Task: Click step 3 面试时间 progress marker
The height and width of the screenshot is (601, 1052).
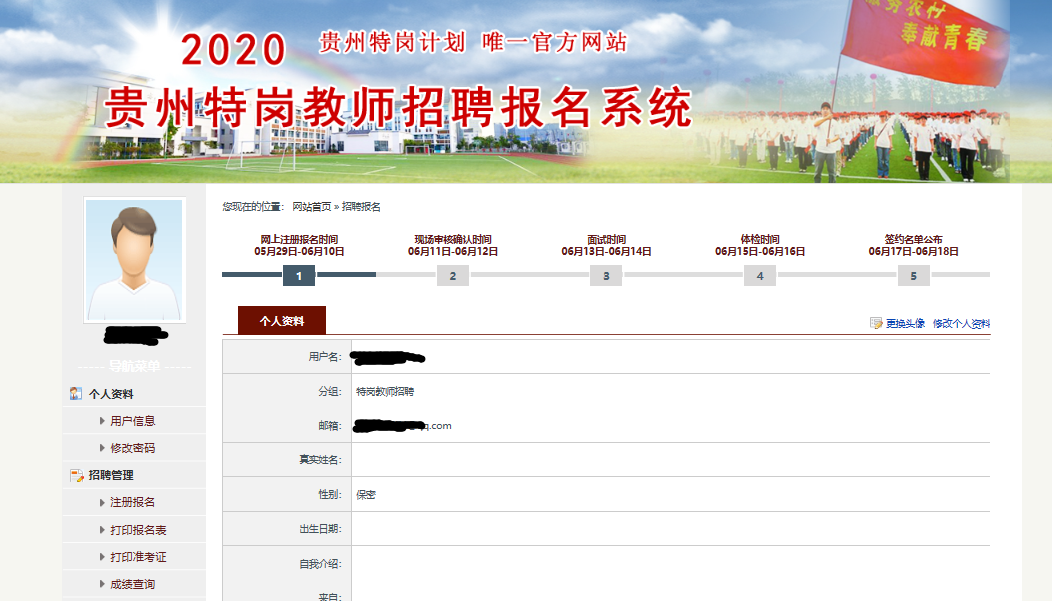Action: pos(606,276)
